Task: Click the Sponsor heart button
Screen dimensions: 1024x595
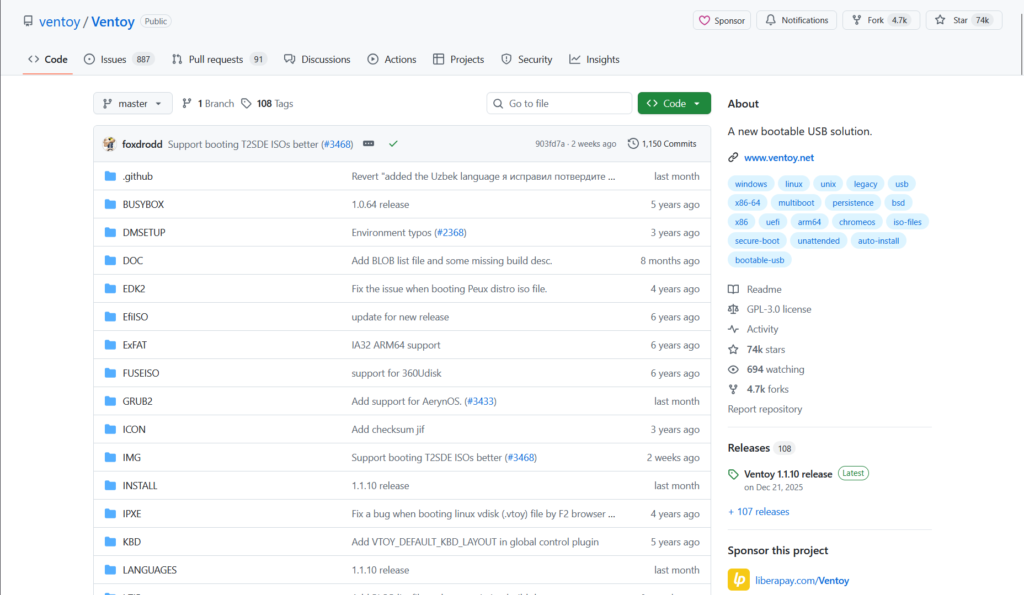Action: click(721, 20)
